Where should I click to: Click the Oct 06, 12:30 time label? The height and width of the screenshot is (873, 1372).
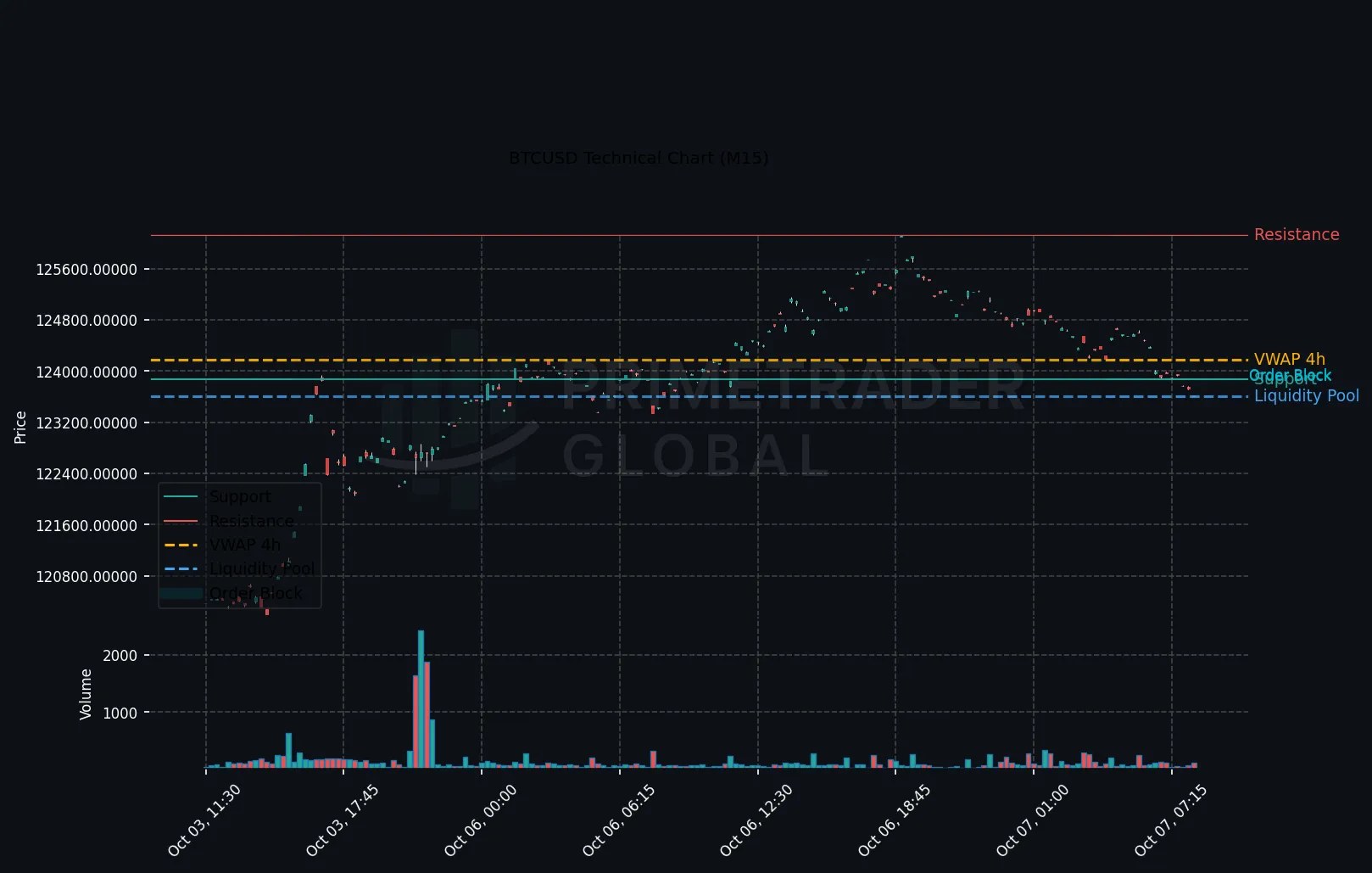point(756,820)
